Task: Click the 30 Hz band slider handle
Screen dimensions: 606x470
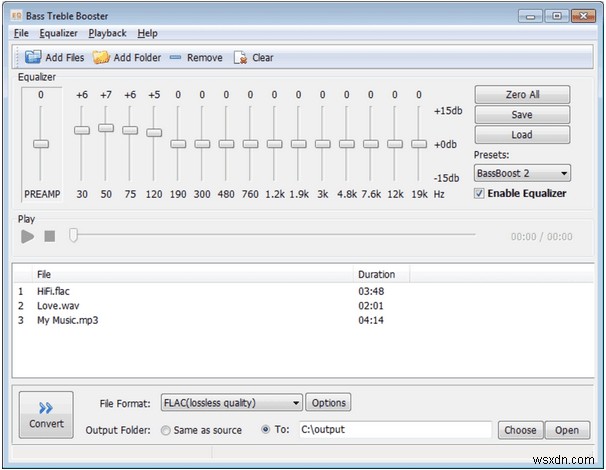Action: [82, 130]
